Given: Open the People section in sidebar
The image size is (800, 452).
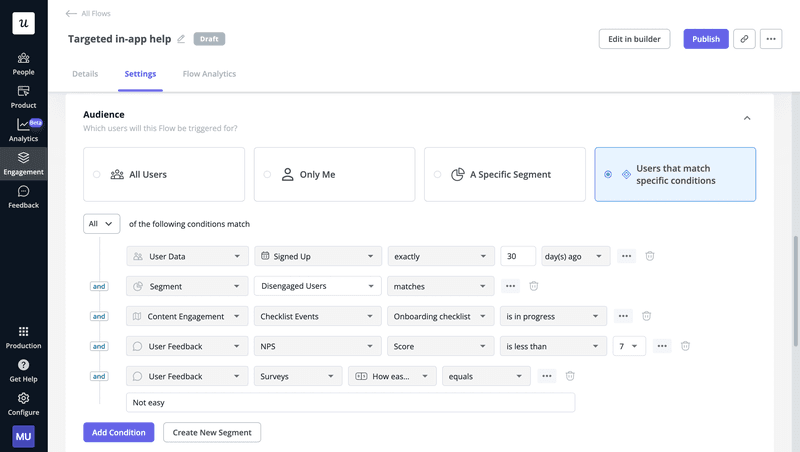Looking at the screenshot, I should pyautogui.click(x=23, y=64).
